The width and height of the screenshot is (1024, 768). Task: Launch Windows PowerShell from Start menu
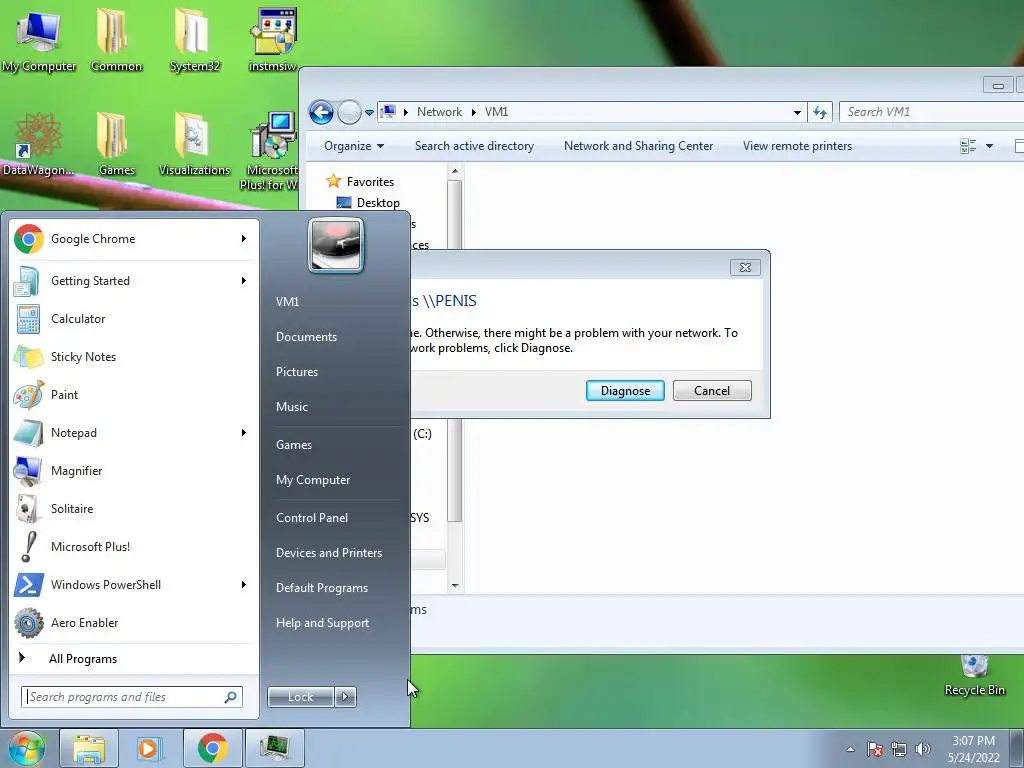(133, 584)
